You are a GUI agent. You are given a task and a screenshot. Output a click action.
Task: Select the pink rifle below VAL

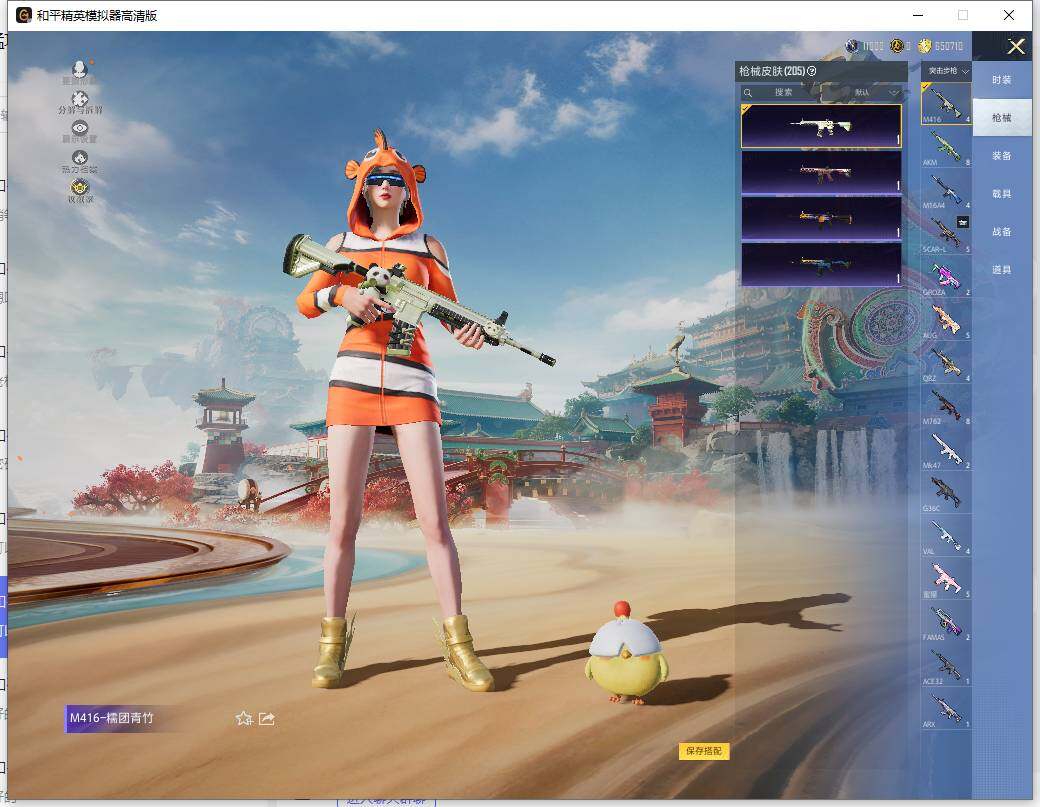tap(946, 578)
